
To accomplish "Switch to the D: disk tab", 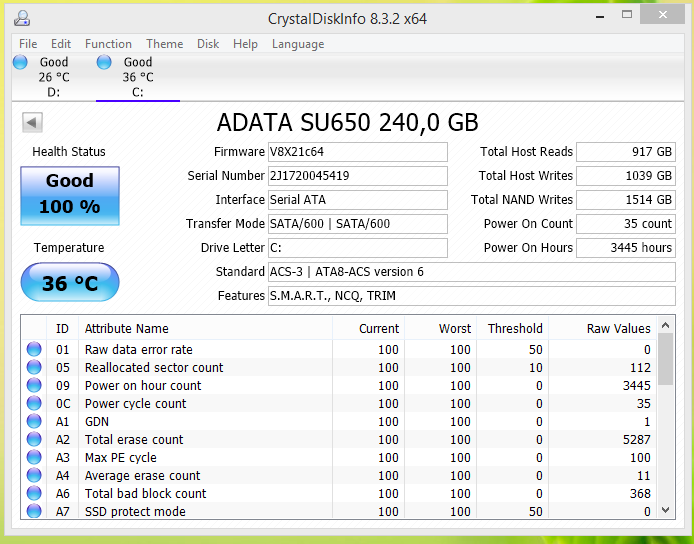I will (x=54, y=77).
